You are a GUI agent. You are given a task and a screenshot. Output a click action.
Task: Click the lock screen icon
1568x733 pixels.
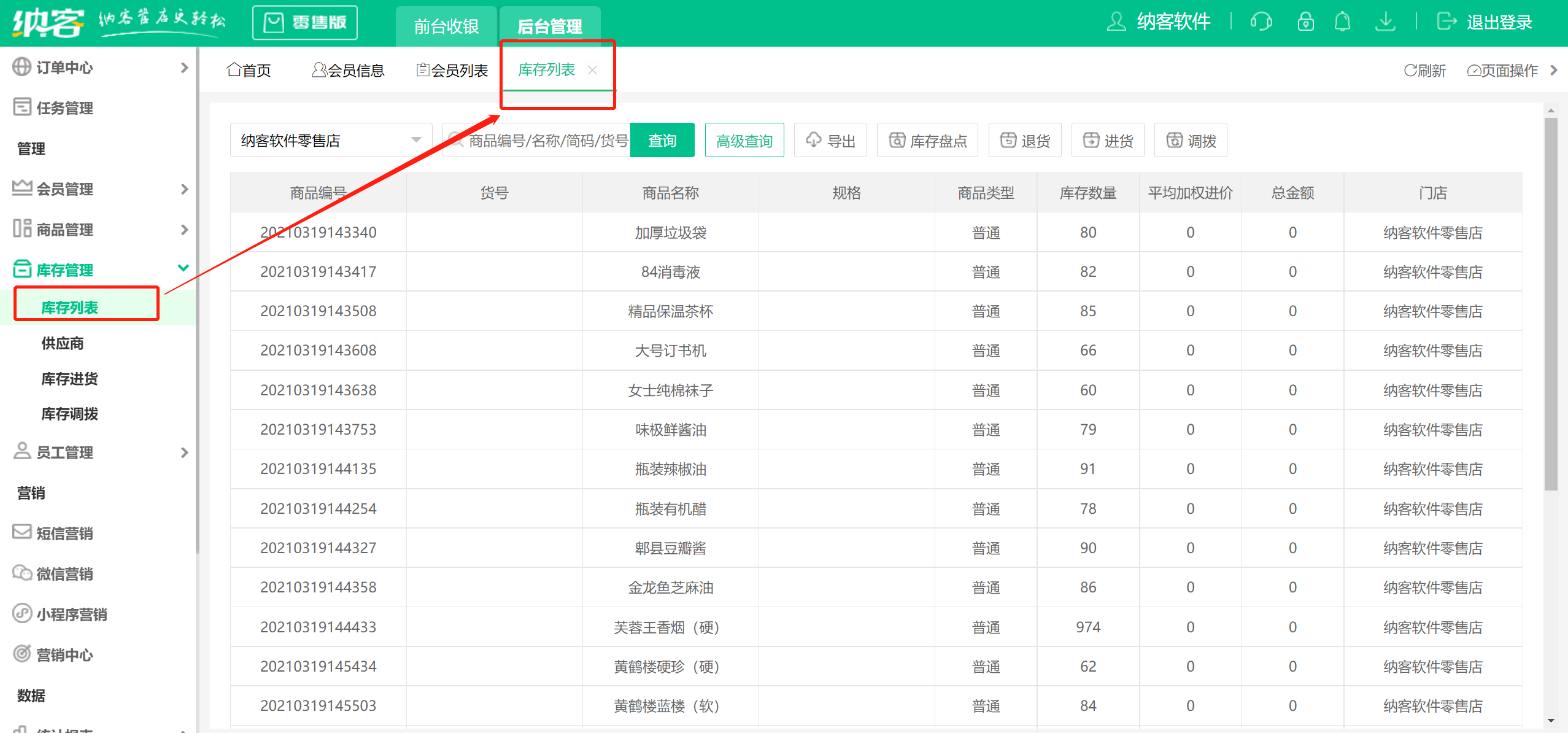click(1305, 22)
